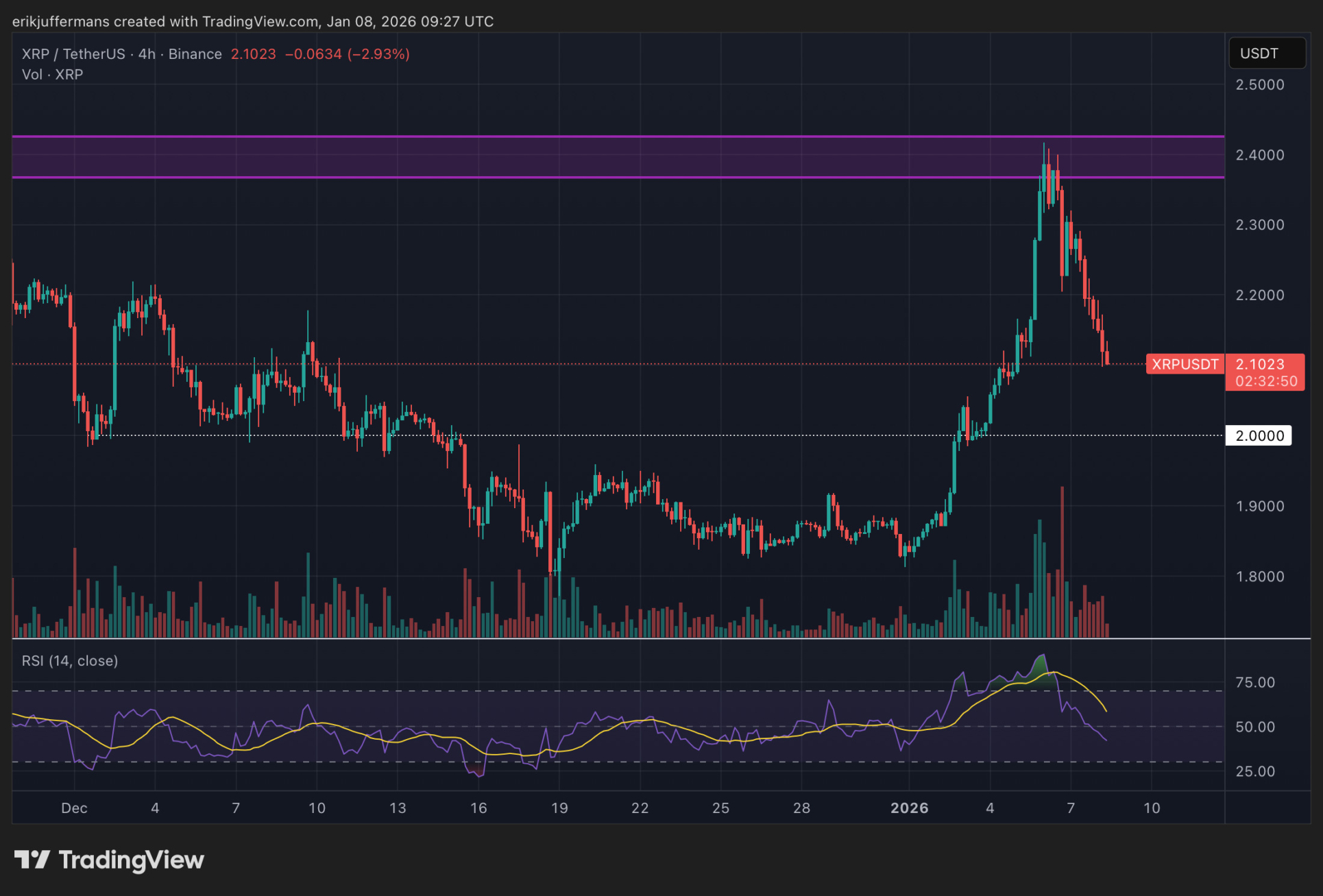Select the white 2.0000 price label

1259,436
